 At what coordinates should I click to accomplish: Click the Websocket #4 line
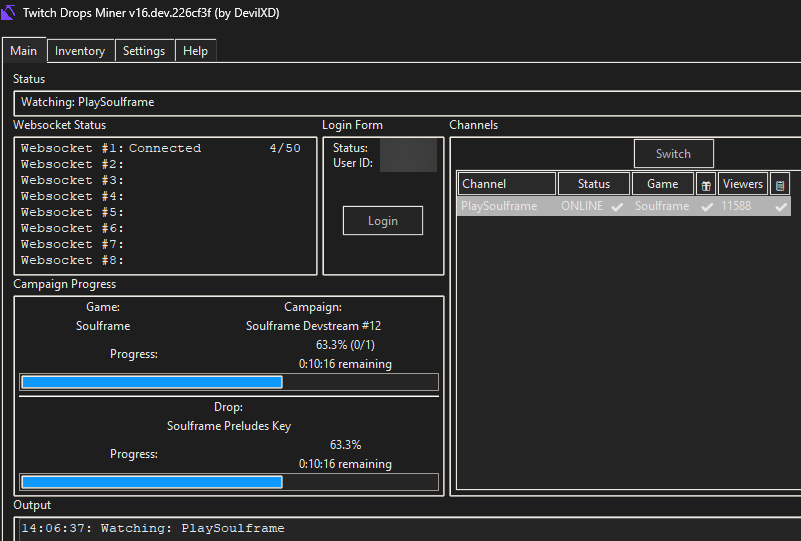tap(72, 196)
